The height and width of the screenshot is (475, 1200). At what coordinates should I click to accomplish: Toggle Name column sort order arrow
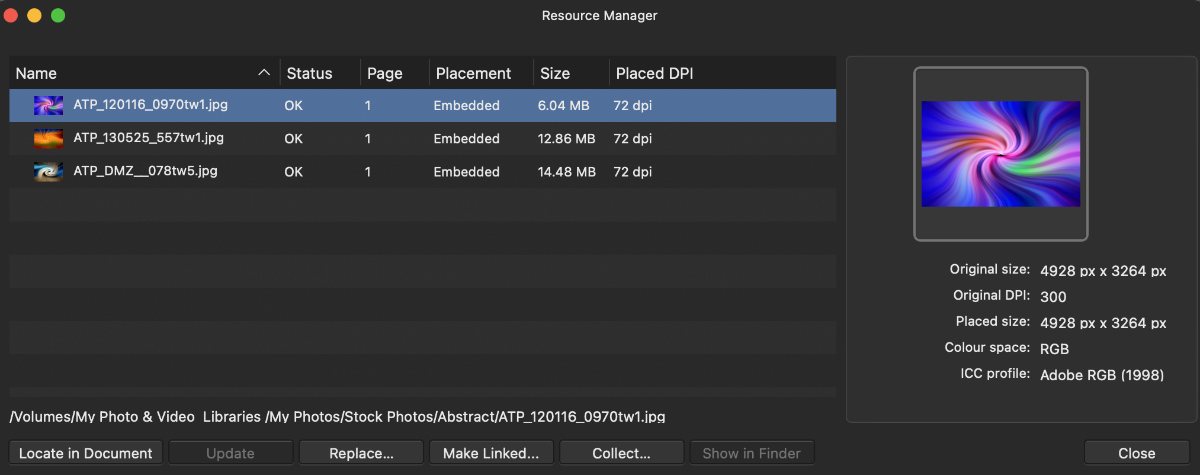[x=264, y=73]
